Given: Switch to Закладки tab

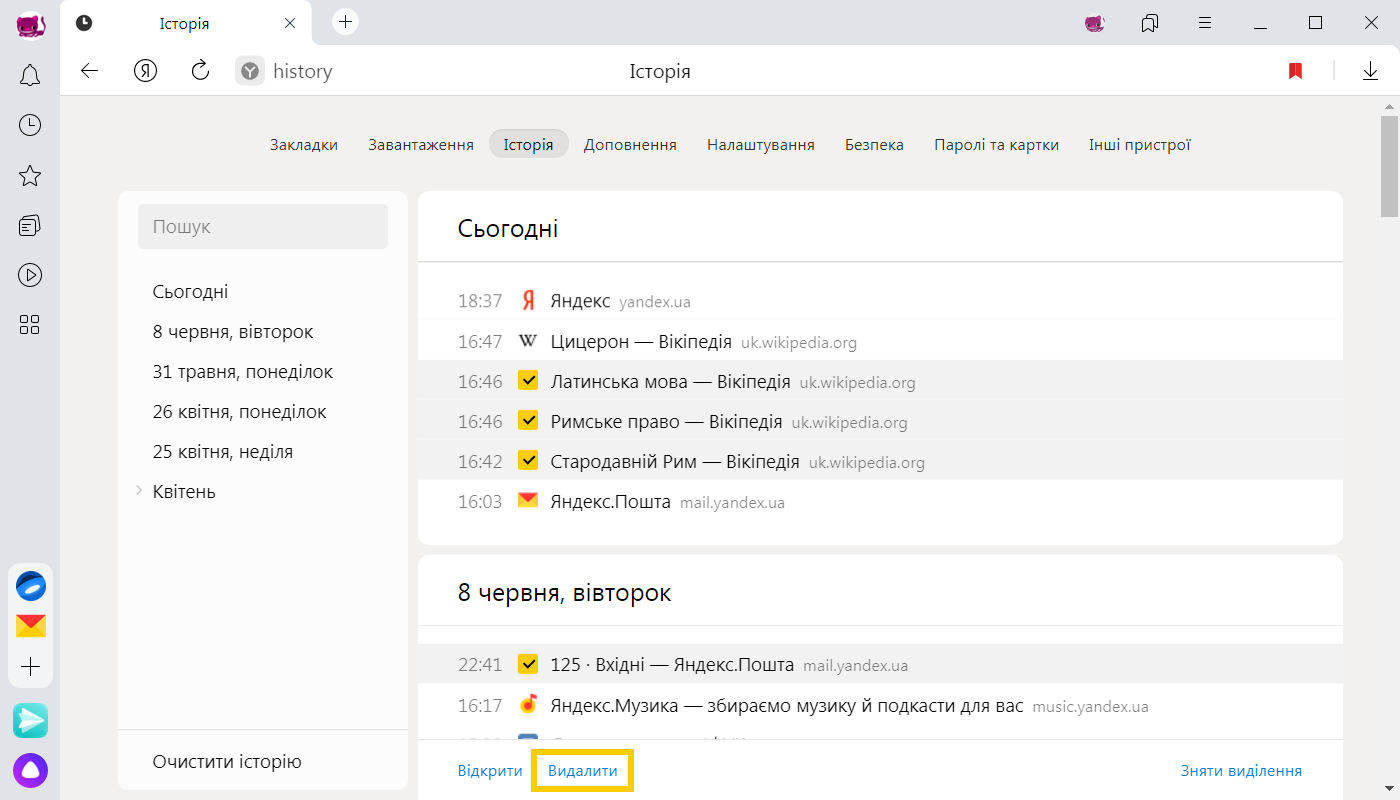Looking at the screenshot, I should pyautogui.click(x=304, y=144).
